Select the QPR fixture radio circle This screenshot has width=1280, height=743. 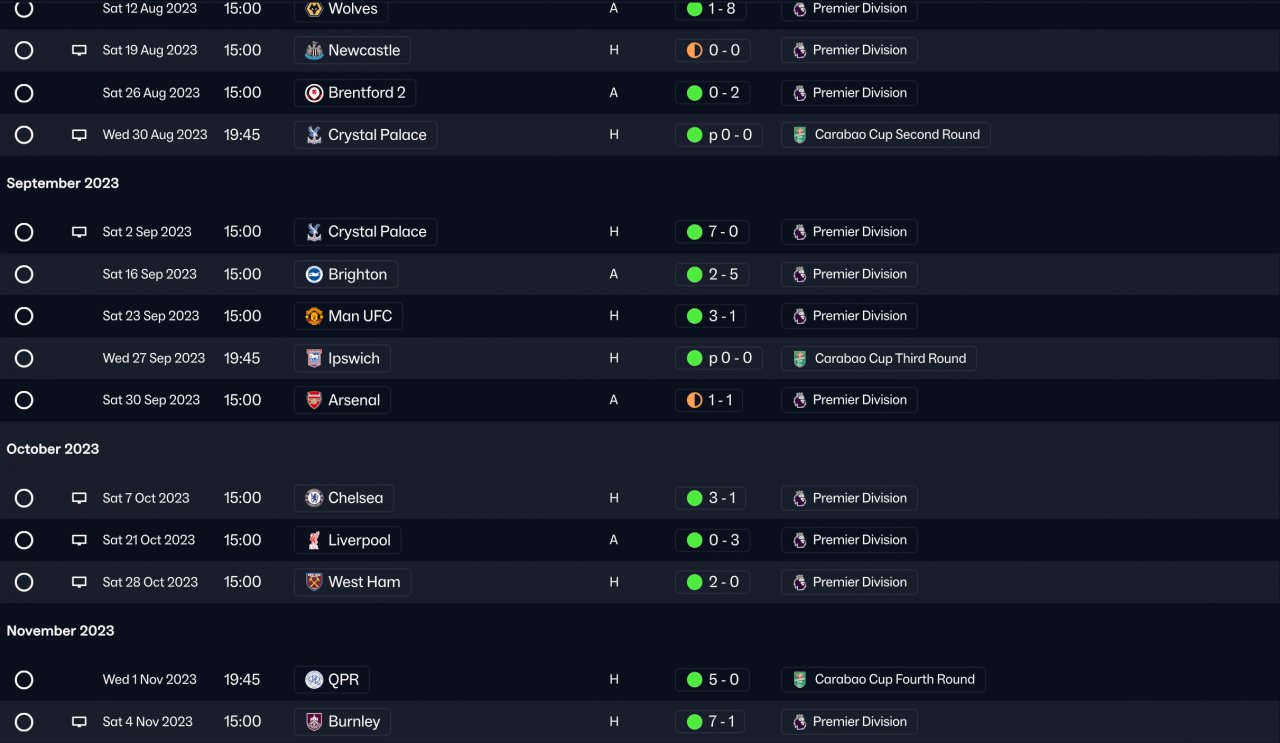point(24,680)
